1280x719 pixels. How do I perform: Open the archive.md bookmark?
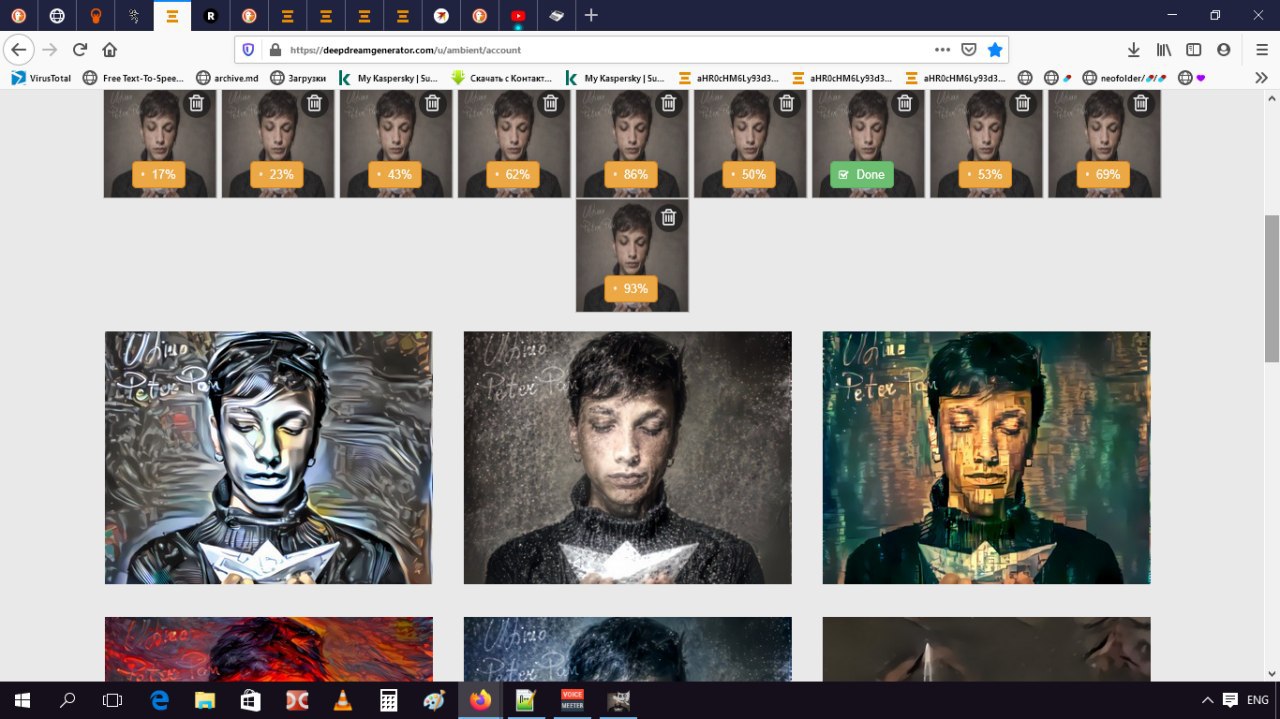coord(227,77)
